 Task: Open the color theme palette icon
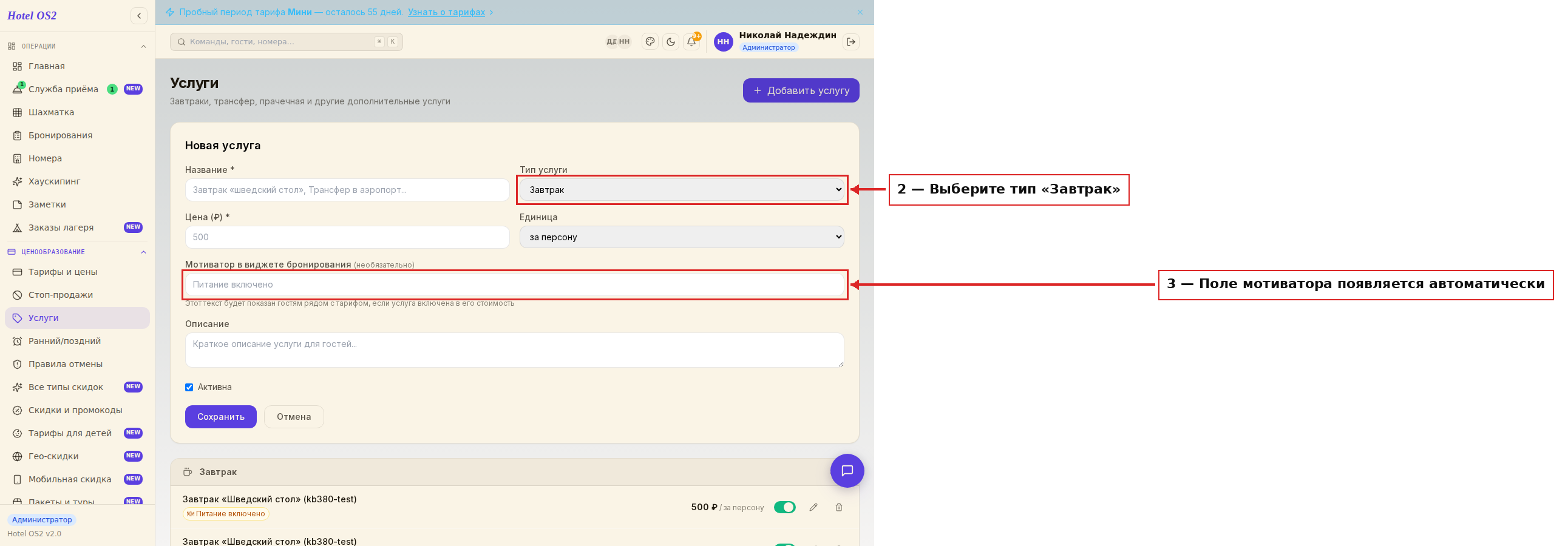click(650, 42)
